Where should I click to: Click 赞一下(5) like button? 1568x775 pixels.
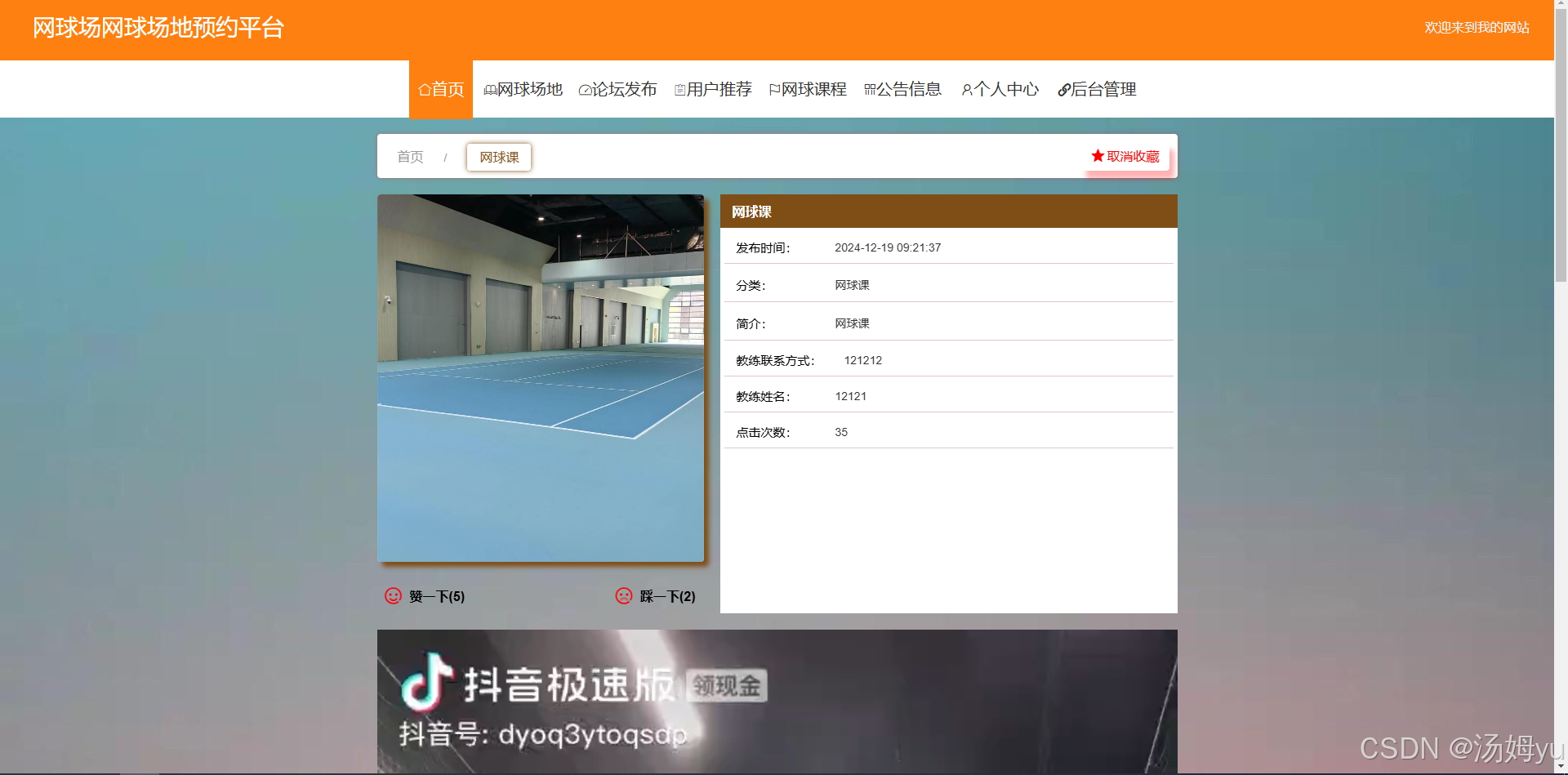coord(425,596)
